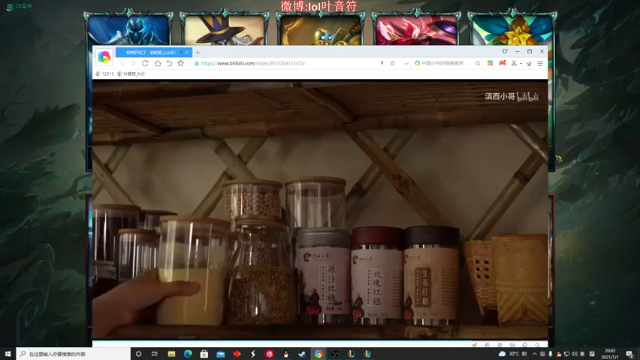Select the blue armored champion portrait

point(128,29)
